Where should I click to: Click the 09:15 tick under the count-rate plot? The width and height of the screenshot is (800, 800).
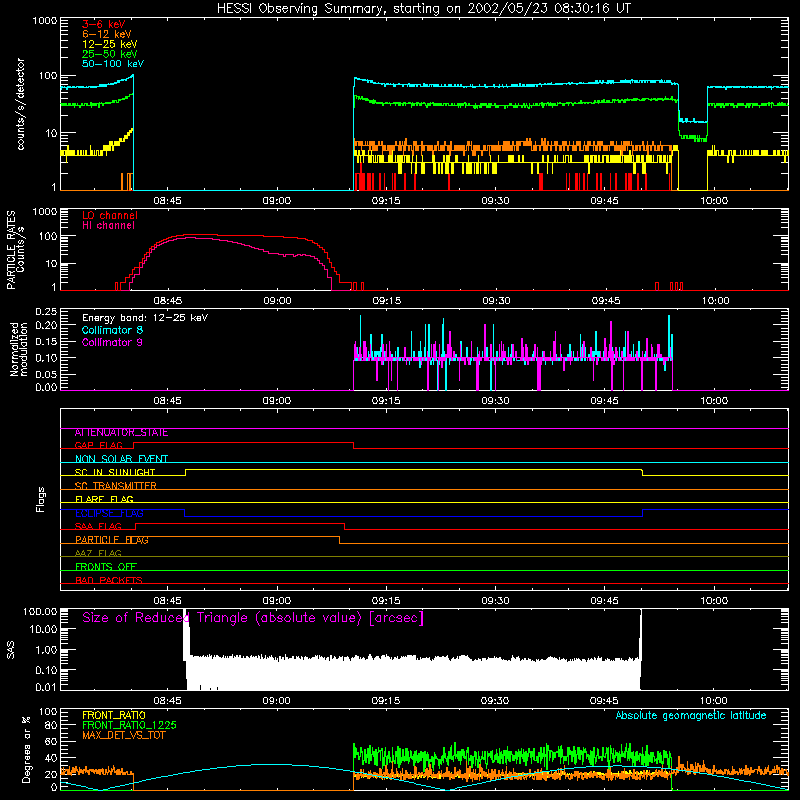pos(386,201)
